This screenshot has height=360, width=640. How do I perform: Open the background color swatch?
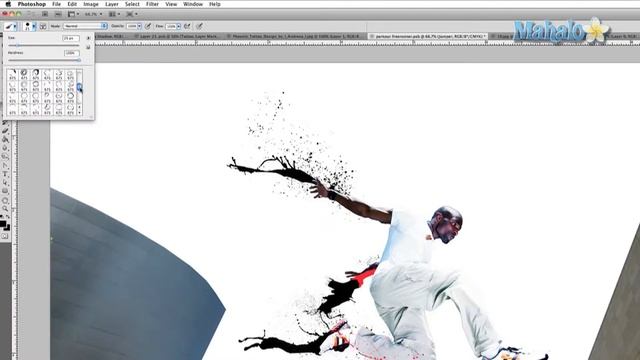(x=8, y=228)
